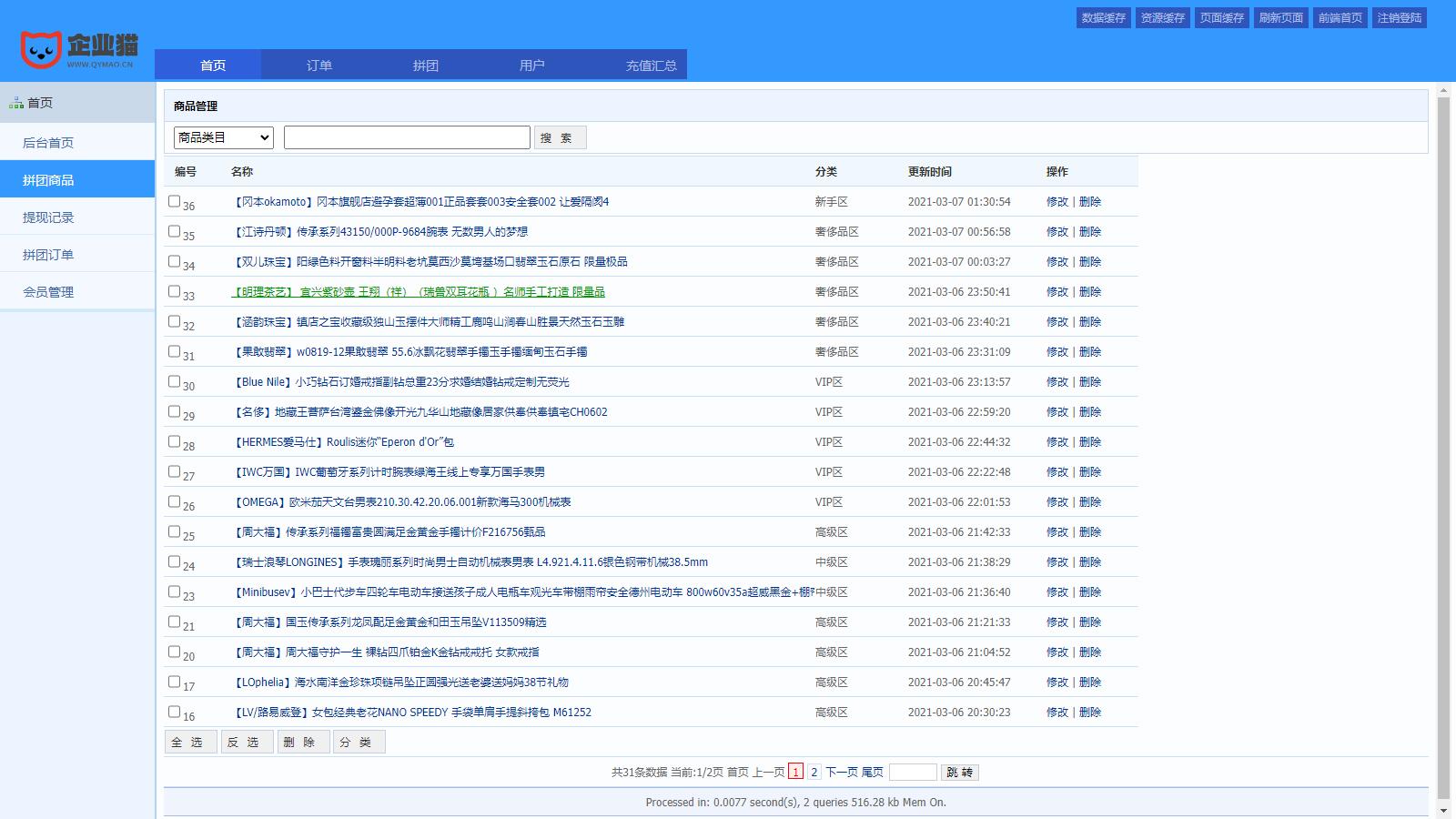
Task: Open the 充值汇总 tab
Action: (x=651, y=66)
